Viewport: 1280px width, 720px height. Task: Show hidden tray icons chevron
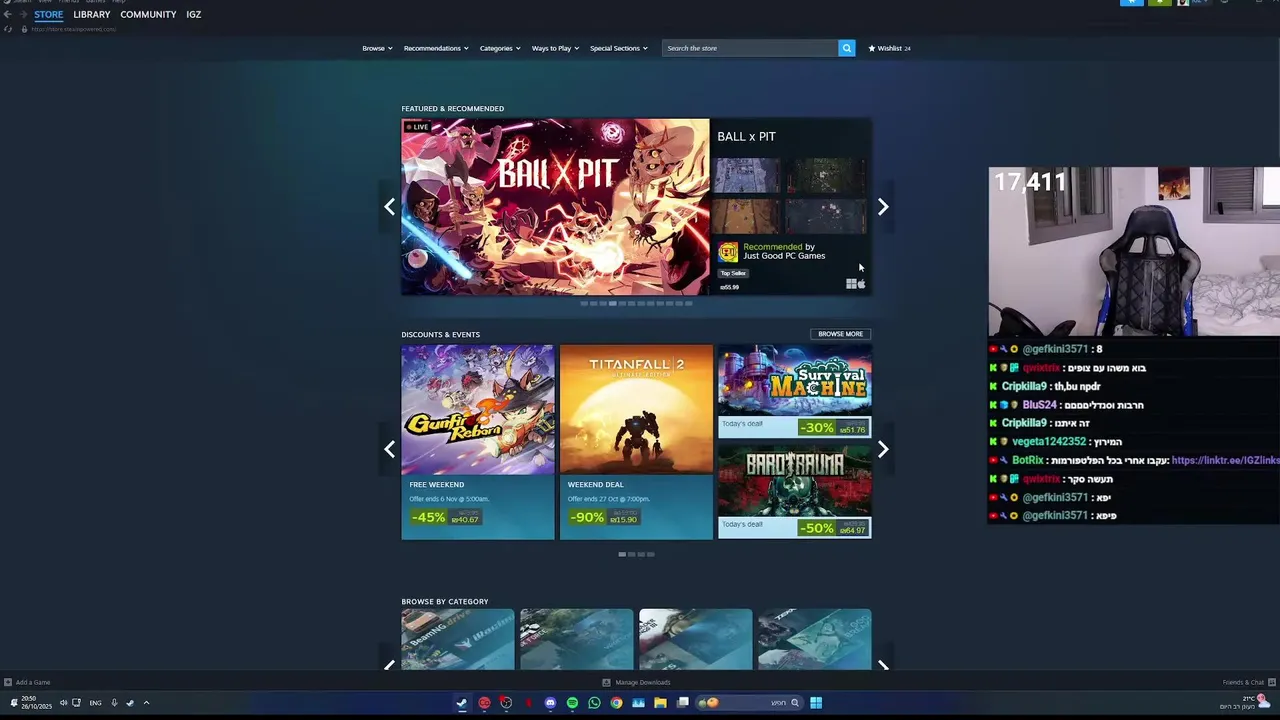point(146,703)
